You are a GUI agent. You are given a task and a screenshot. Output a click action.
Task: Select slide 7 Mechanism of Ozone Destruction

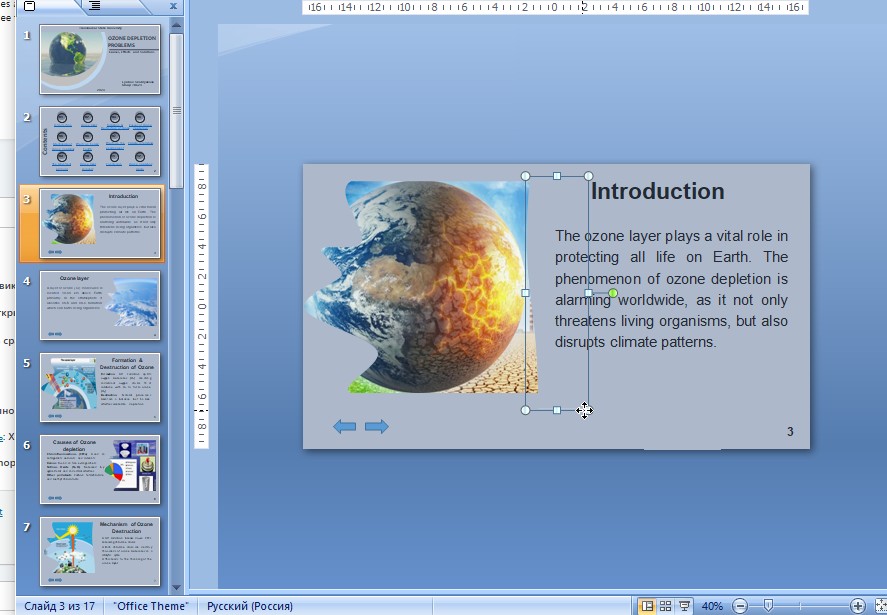point(100,552)
